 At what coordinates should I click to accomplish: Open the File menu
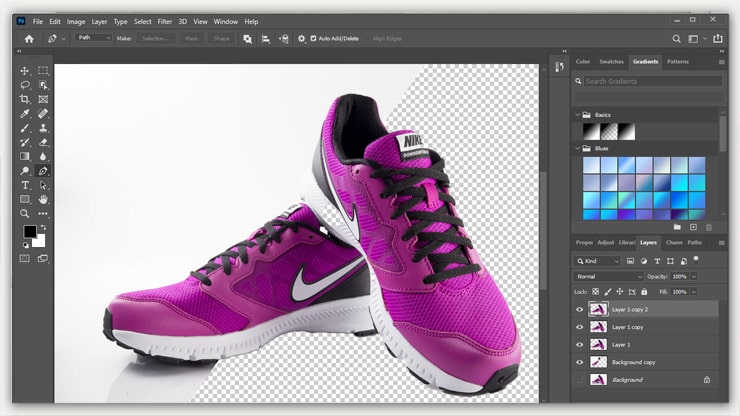coord(38,21)
